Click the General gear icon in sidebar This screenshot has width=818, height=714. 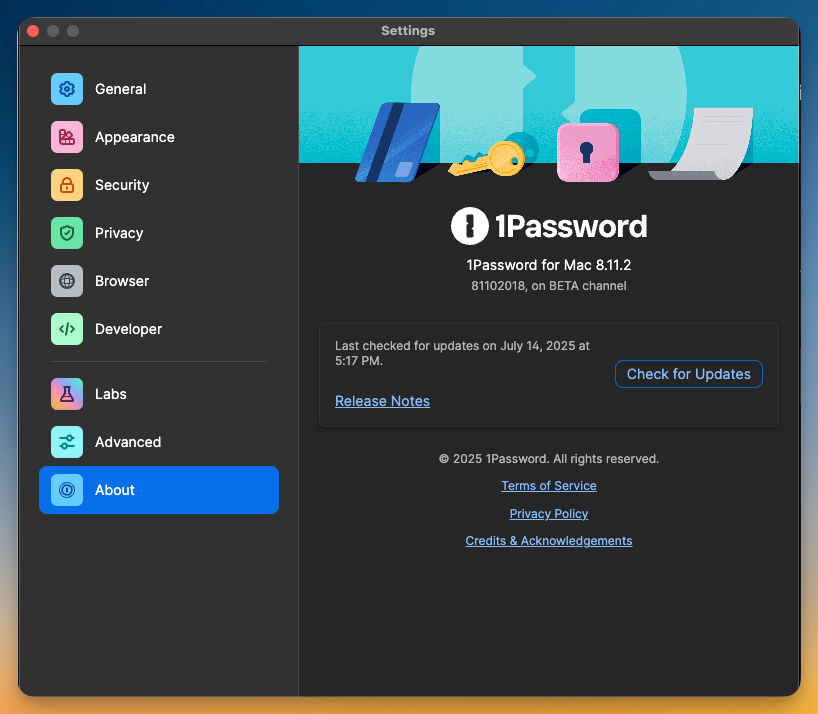click(67, 89)
